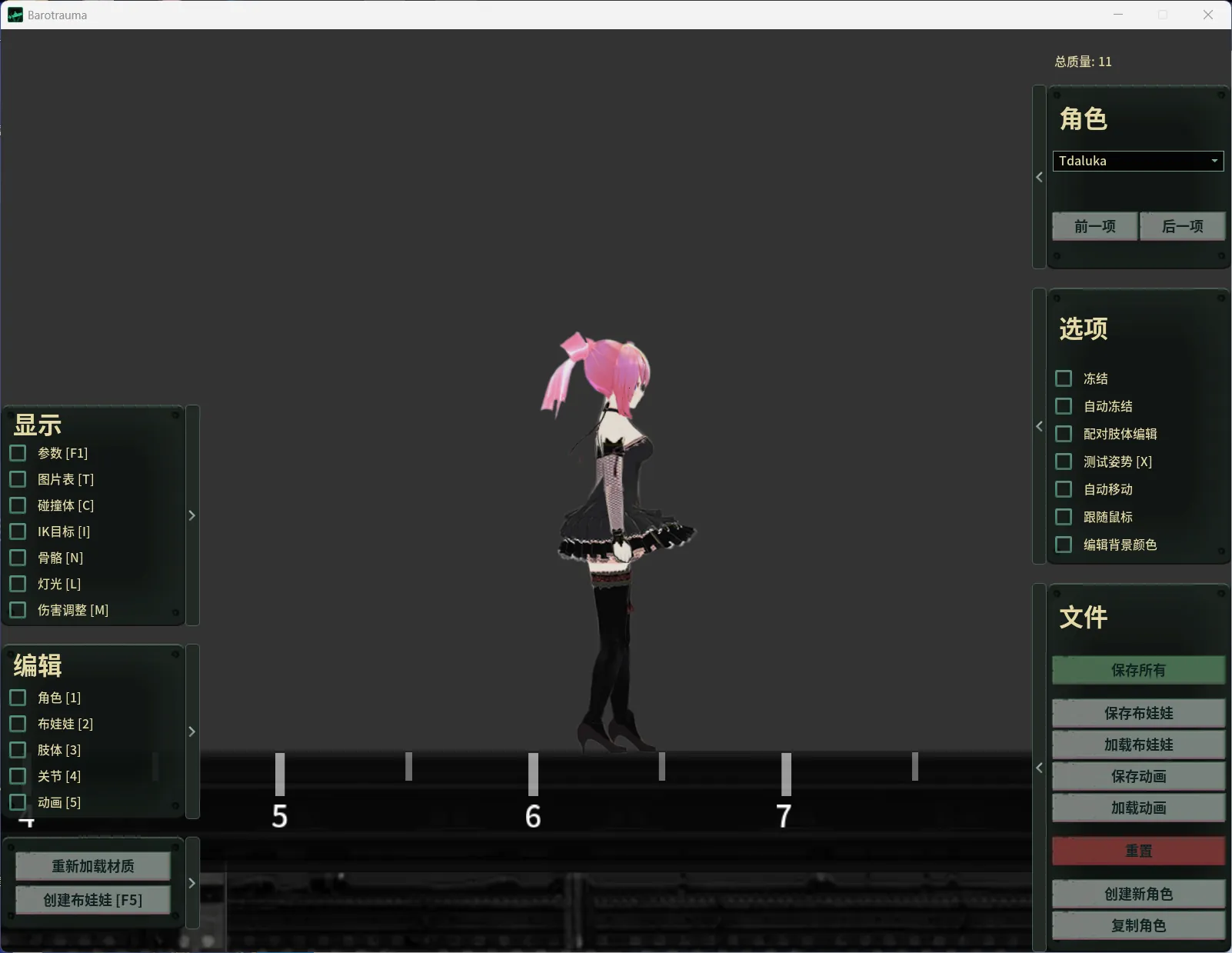Toggle the 冻结 option checkbox

pos(1064,378)
